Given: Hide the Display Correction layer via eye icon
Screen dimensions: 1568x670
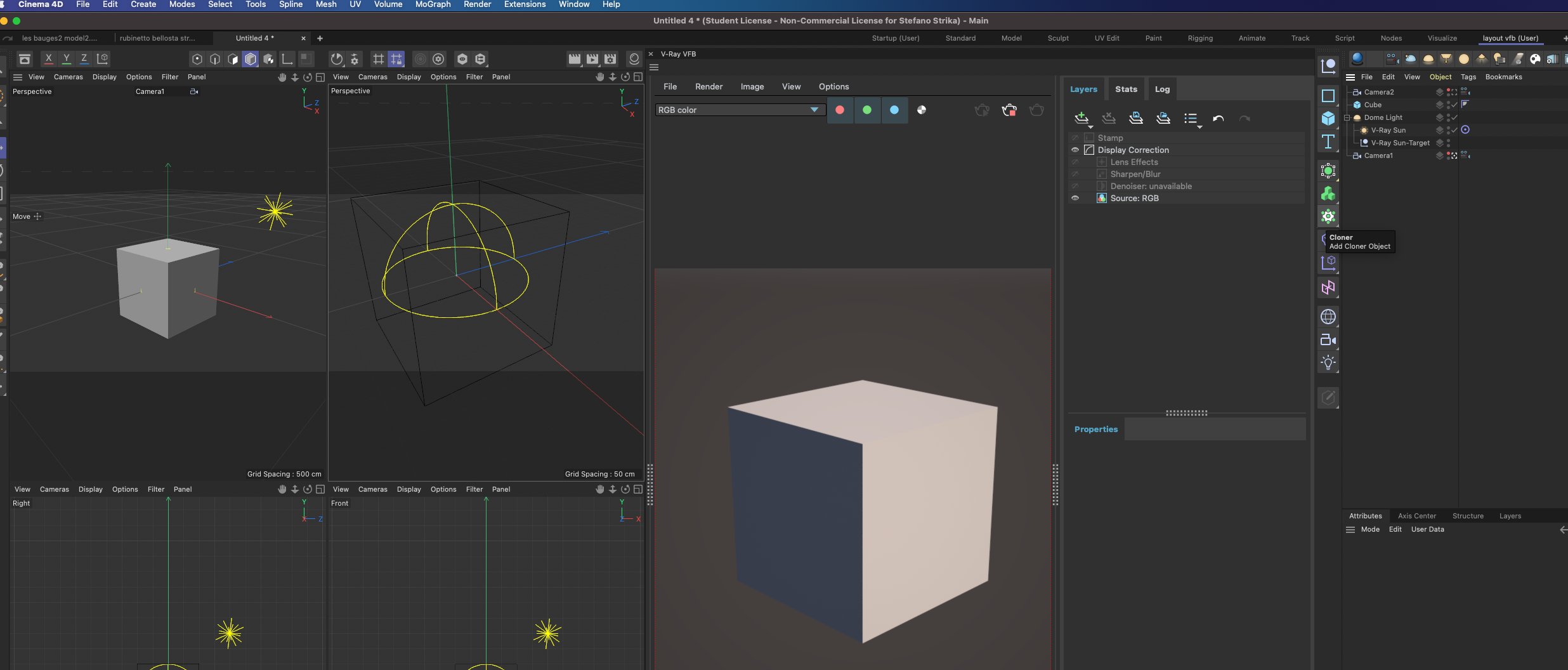Looking at the screenshot, I should 1075,150.
